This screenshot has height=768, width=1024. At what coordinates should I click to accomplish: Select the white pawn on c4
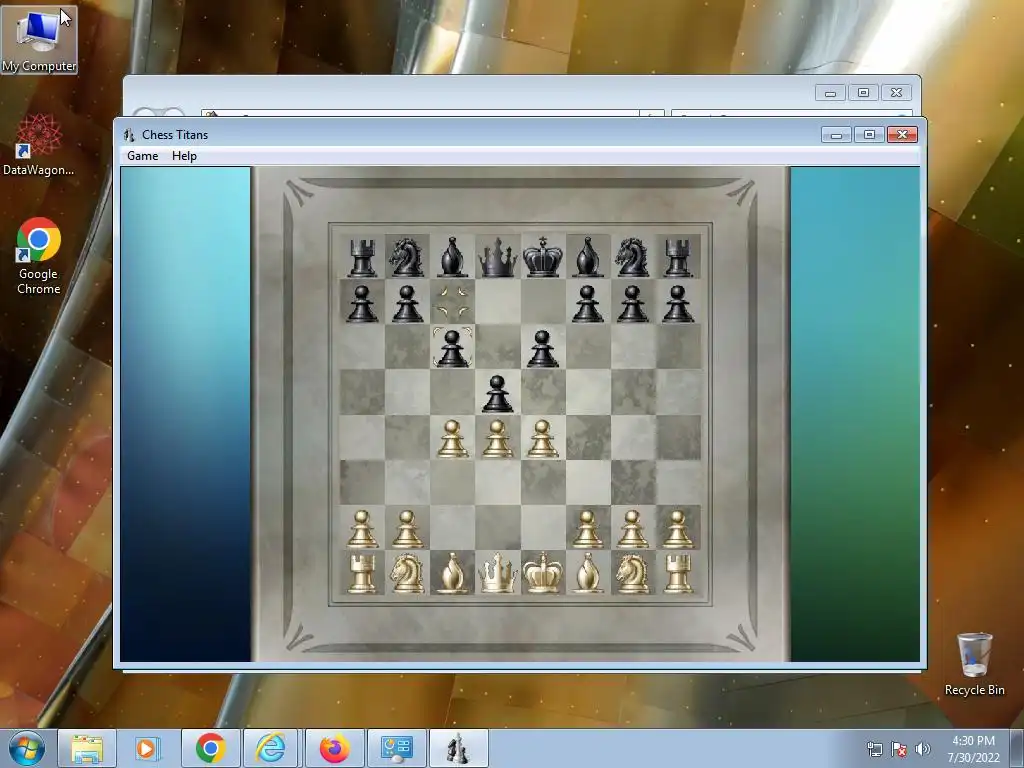point(453,438)
